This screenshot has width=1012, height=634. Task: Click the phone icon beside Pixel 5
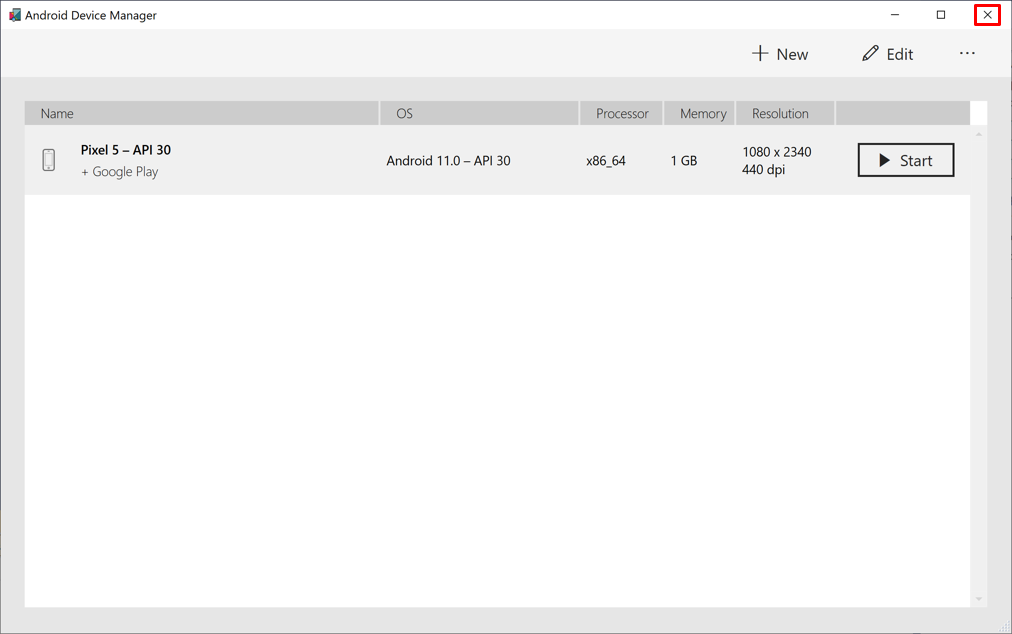[49, 160]
